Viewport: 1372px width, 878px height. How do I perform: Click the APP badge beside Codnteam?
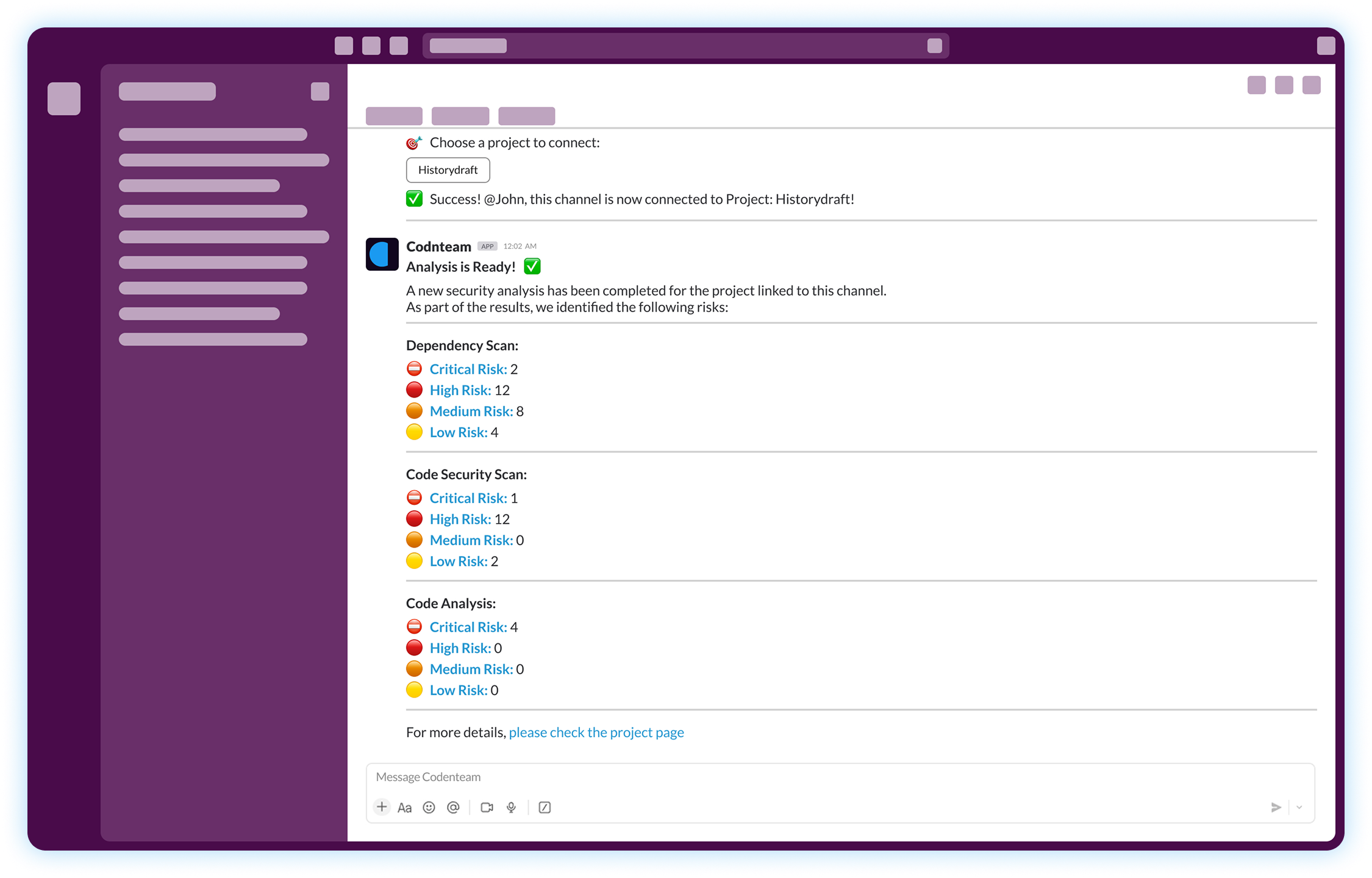click(x=487, y=246)
